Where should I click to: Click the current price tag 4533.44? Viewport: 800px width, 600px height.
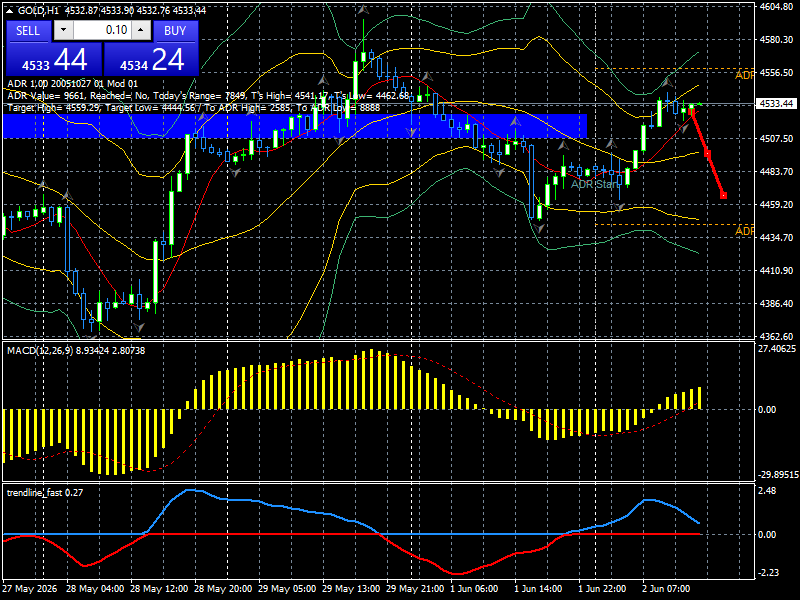776,104
